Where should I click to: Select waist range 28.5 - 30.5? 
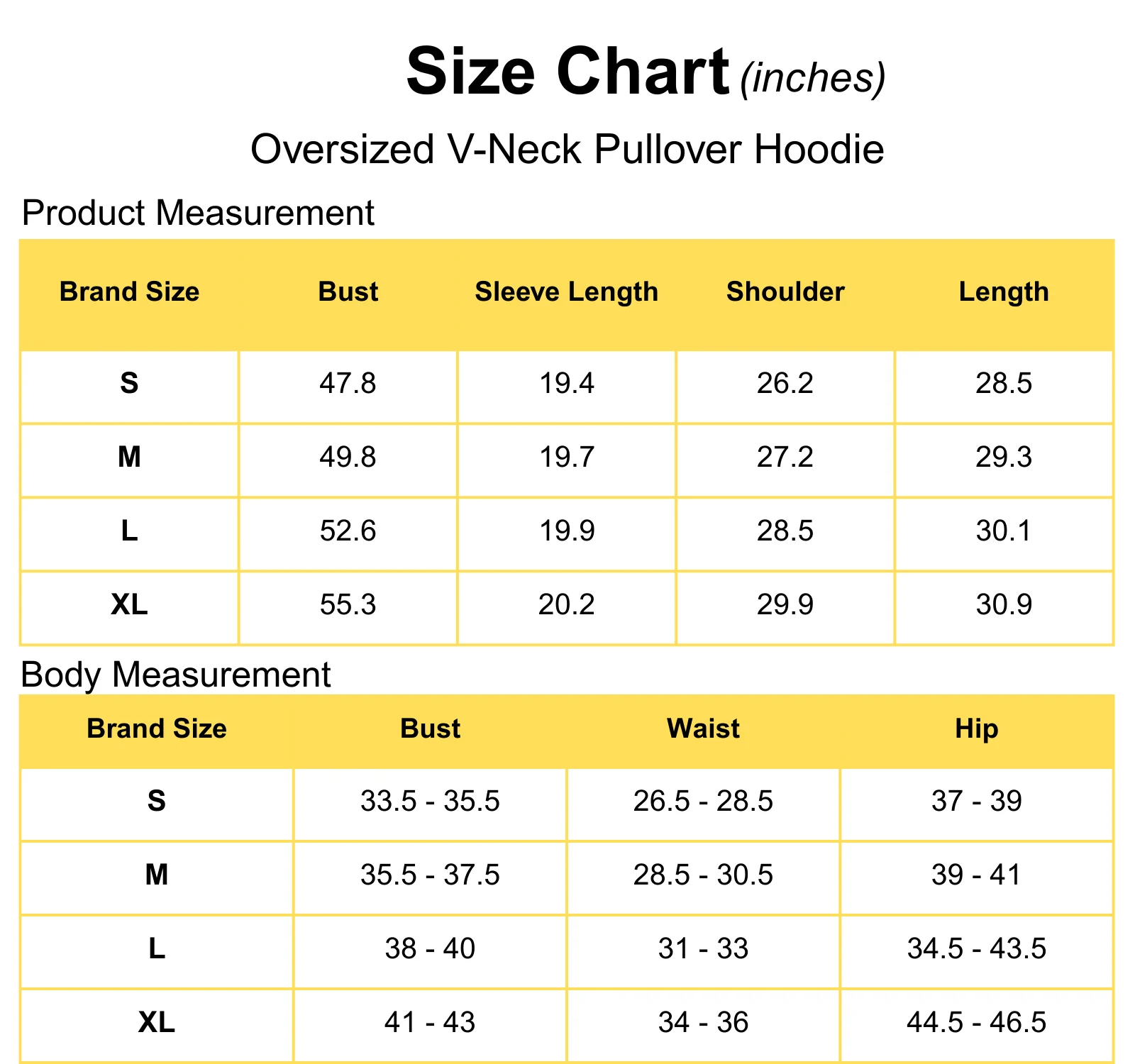pyautogui.click(x=703, y=875)
